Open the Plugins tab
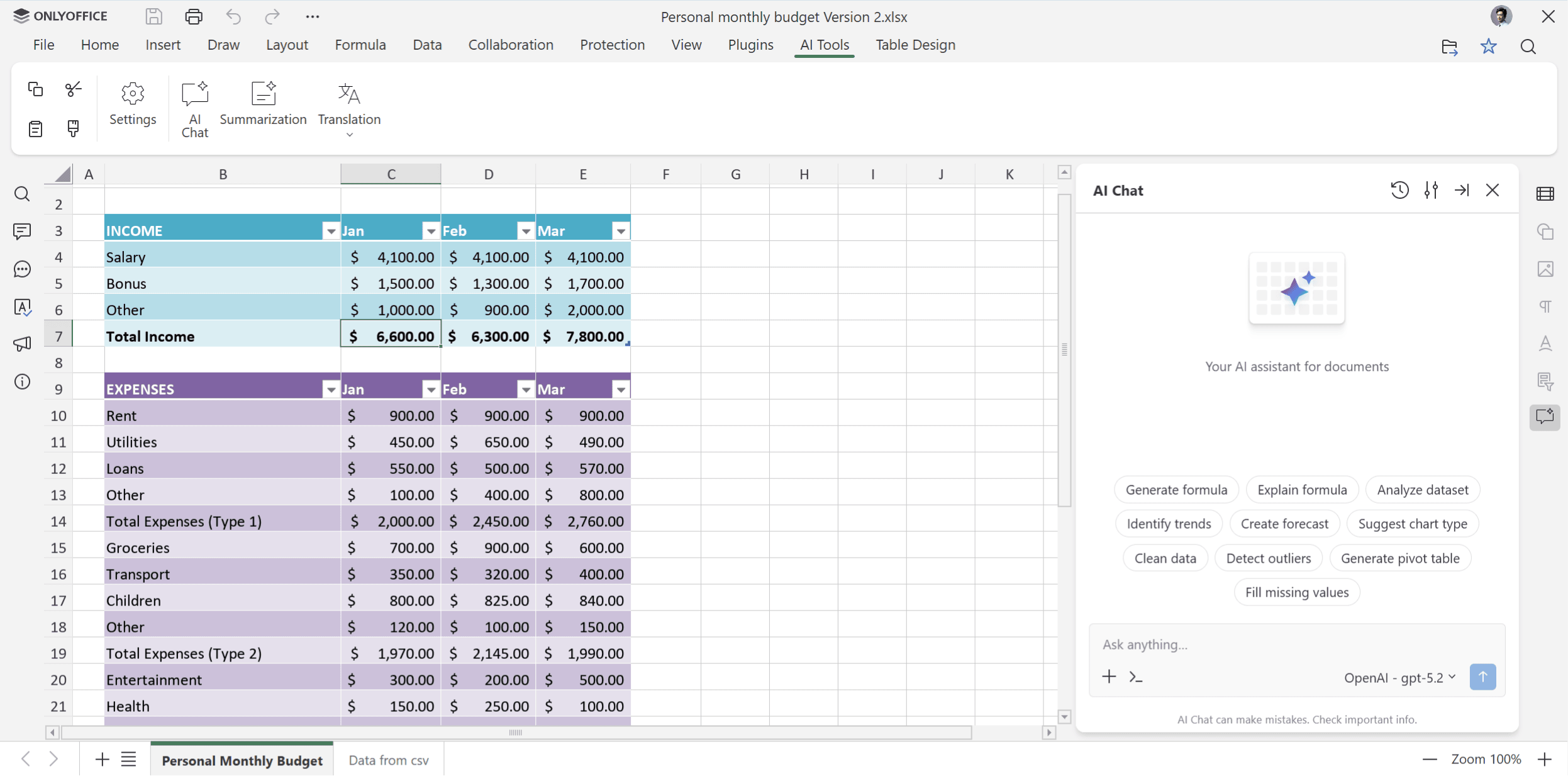The image size is (1568, 776). pos(750,45)
